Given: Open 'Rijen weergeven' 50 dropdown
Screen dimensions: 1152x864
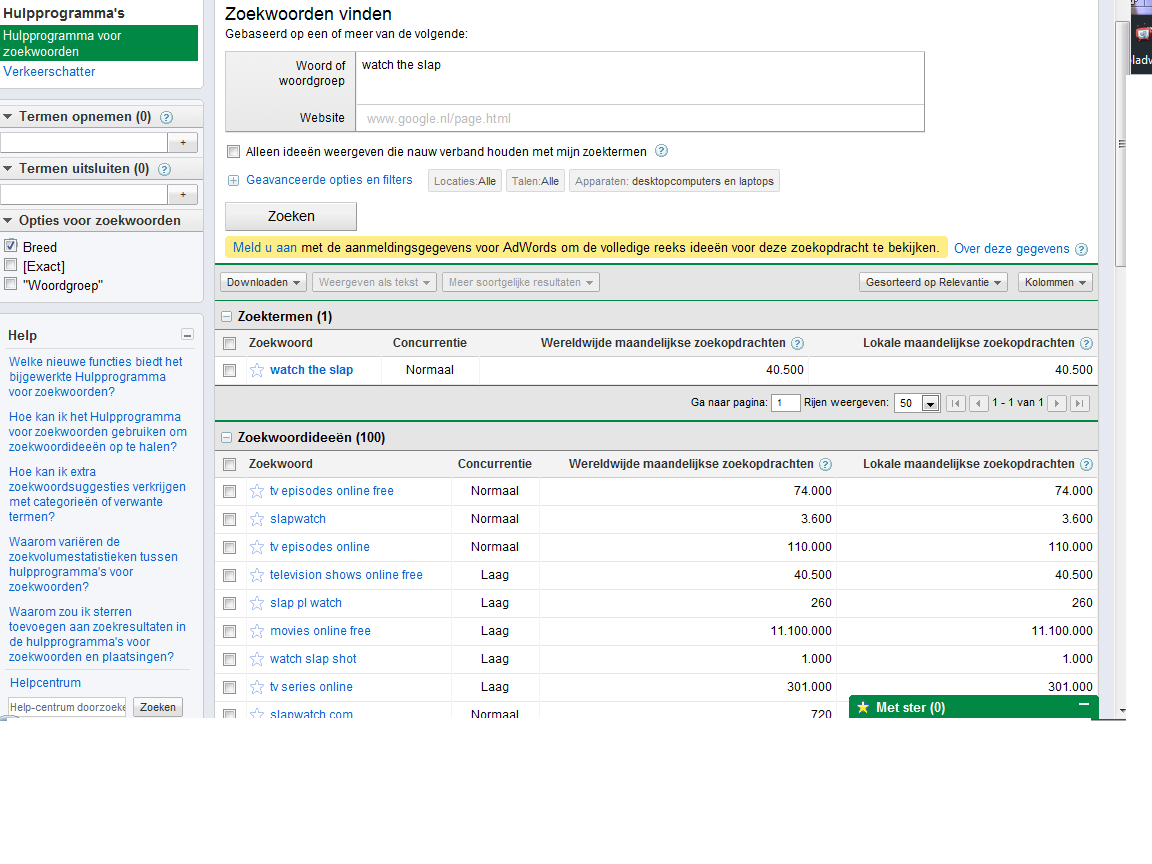Looking at the screenshot, I should click(917, 403).
